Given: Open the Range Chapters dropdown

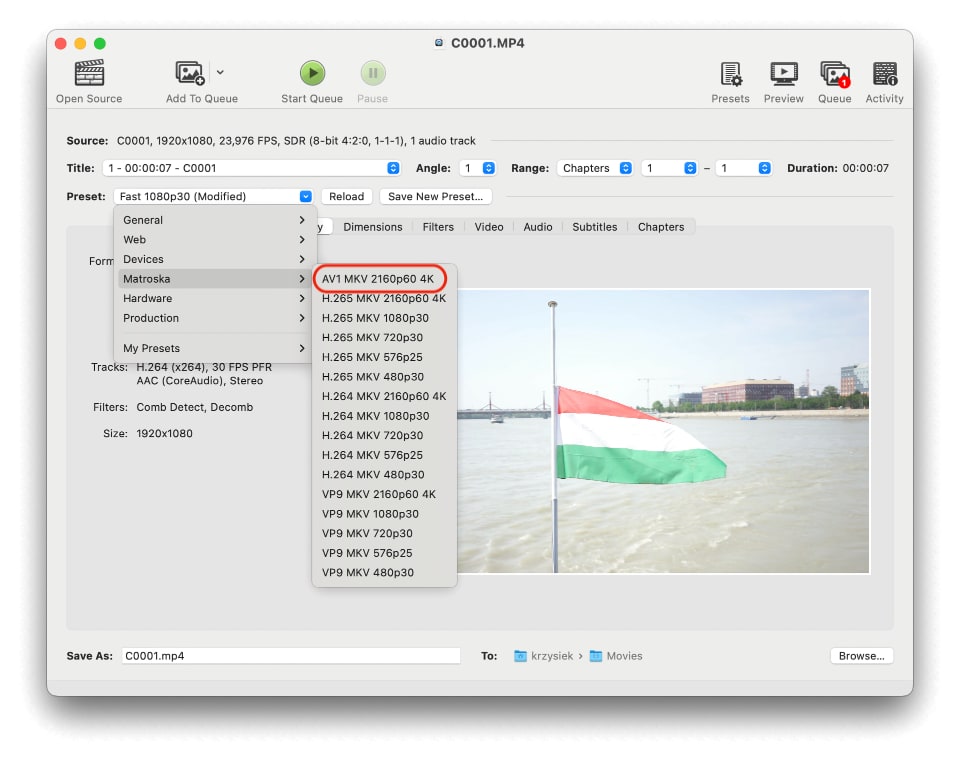Looking at the screenshot, I should pos(596,168).
